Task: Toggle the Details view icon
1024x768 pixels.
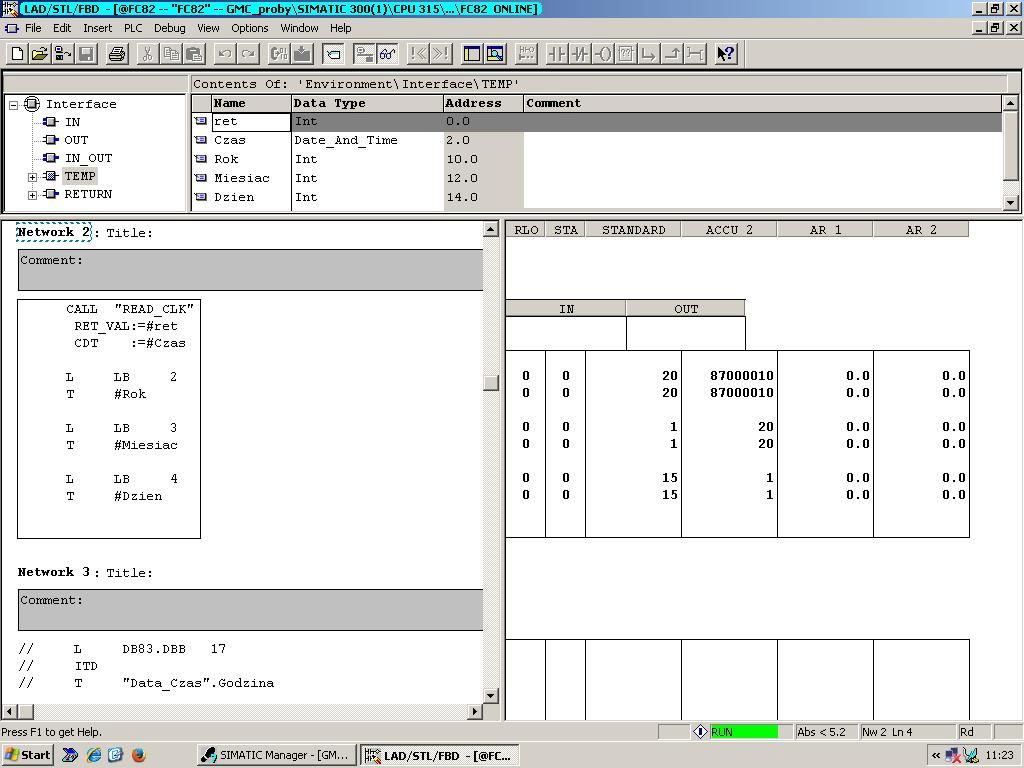Action: [494, 54]
